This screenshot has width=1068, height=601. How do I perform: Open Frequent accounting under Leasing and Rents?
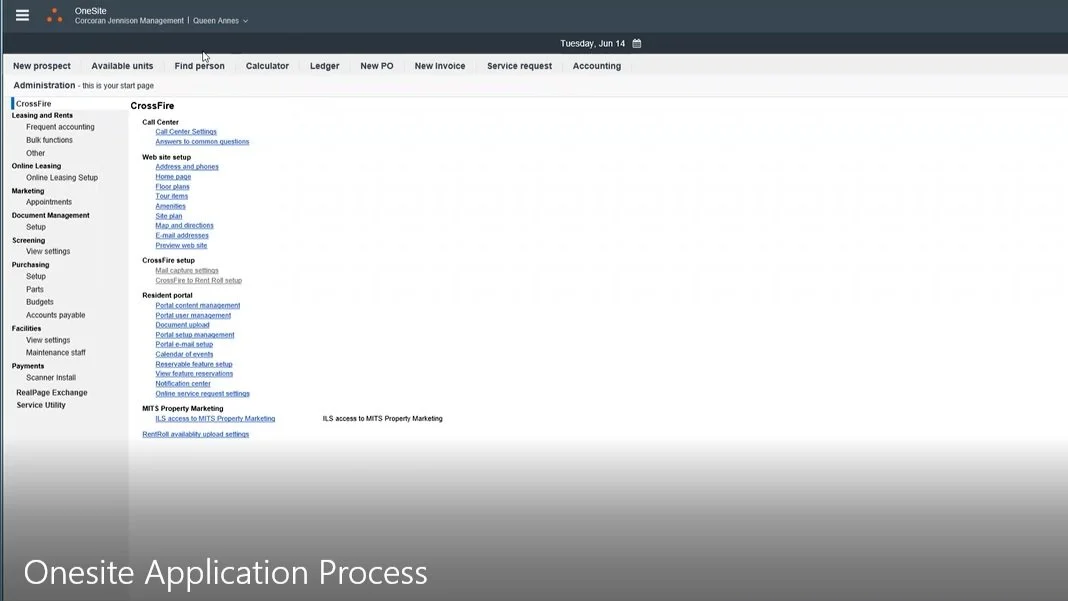(x=60, y=127)
